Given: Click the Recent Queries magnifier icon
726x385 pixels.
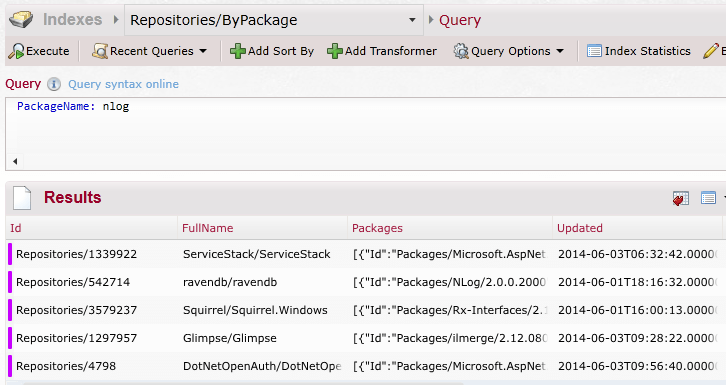Looking at the screenshot, I should [100, 51].
